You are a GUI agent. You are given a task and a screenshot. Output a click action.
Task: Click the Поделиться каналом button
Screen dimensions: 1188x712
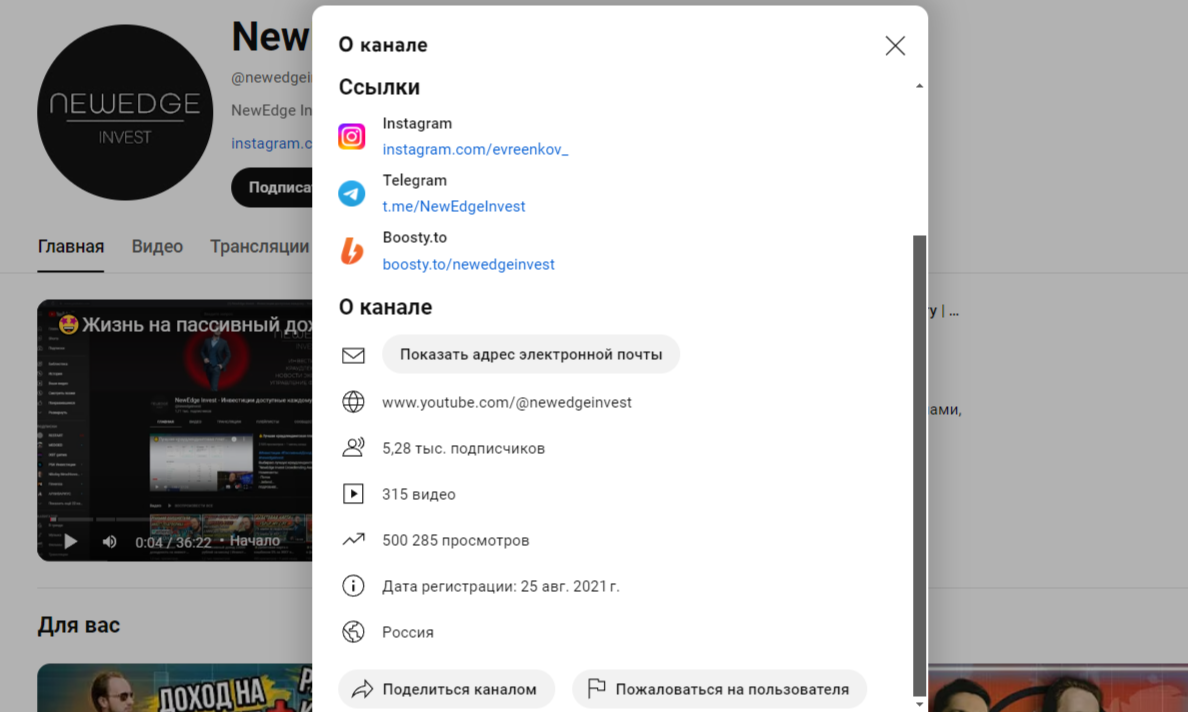(446, 689)
